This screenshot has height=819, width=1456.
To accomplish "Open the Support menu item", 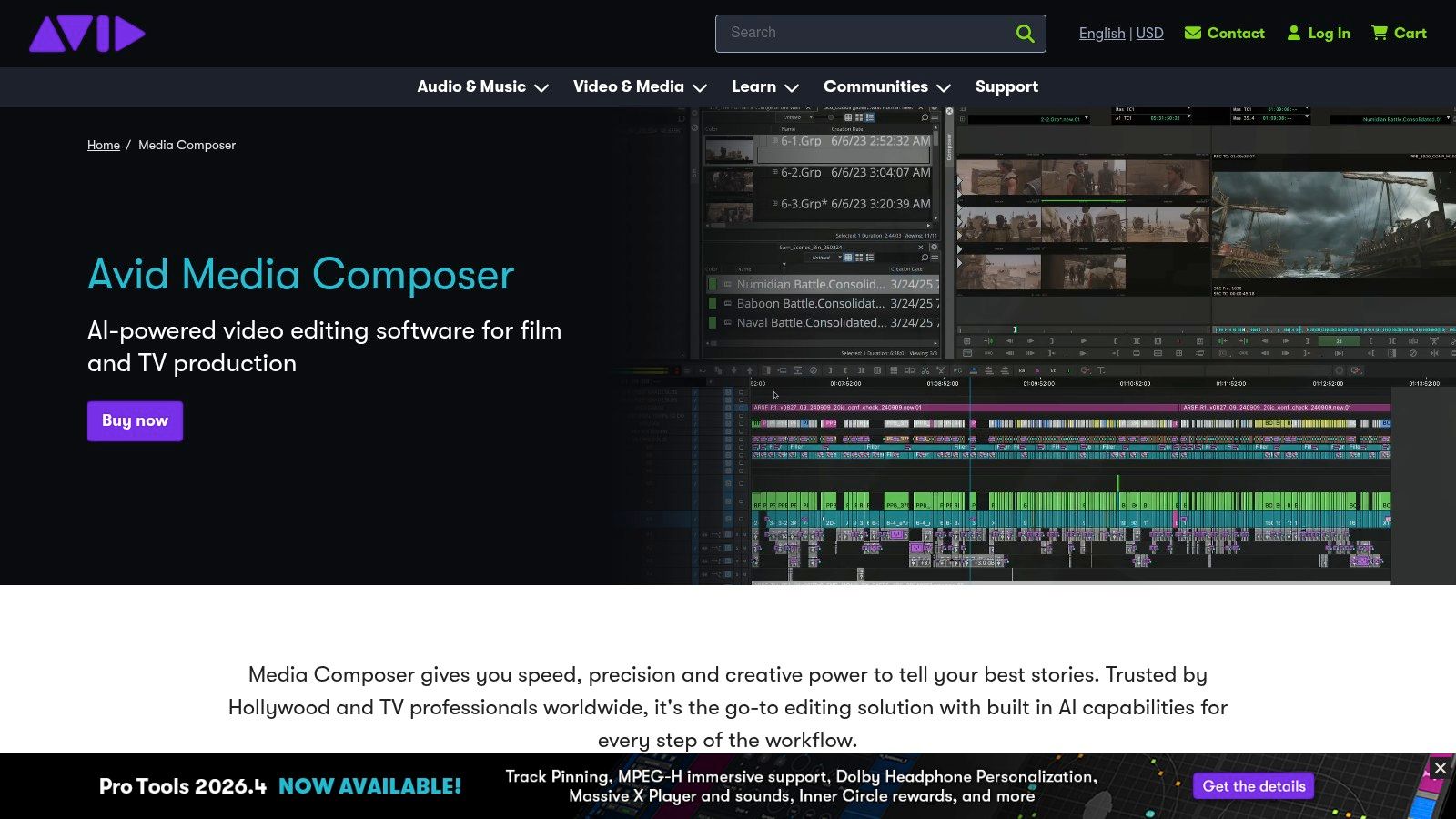I will 1006,86.
